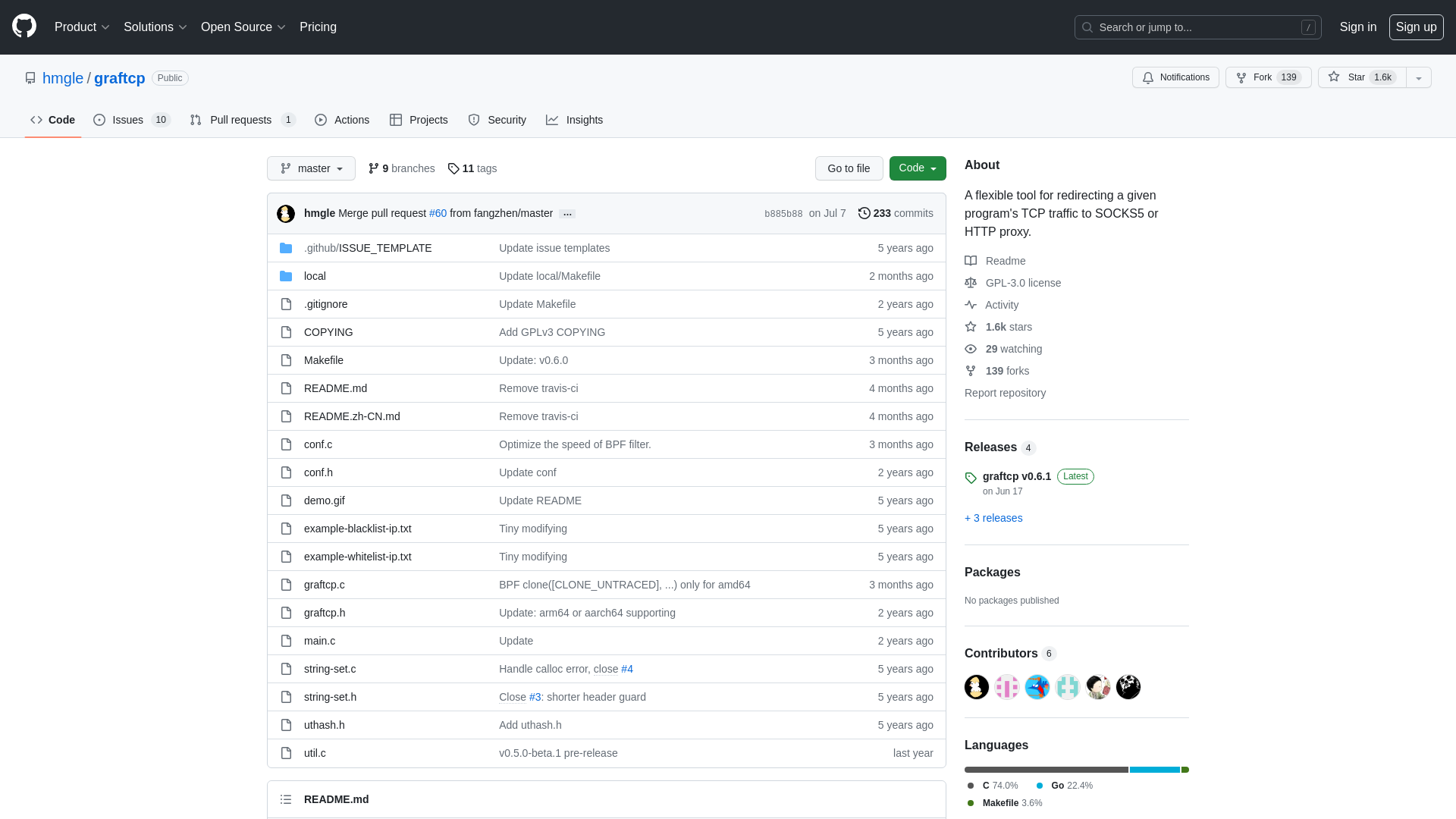Viewport: 1456px width, 819px height.
Task: Click the file icon for conf.c
Action: click(286, 444)
